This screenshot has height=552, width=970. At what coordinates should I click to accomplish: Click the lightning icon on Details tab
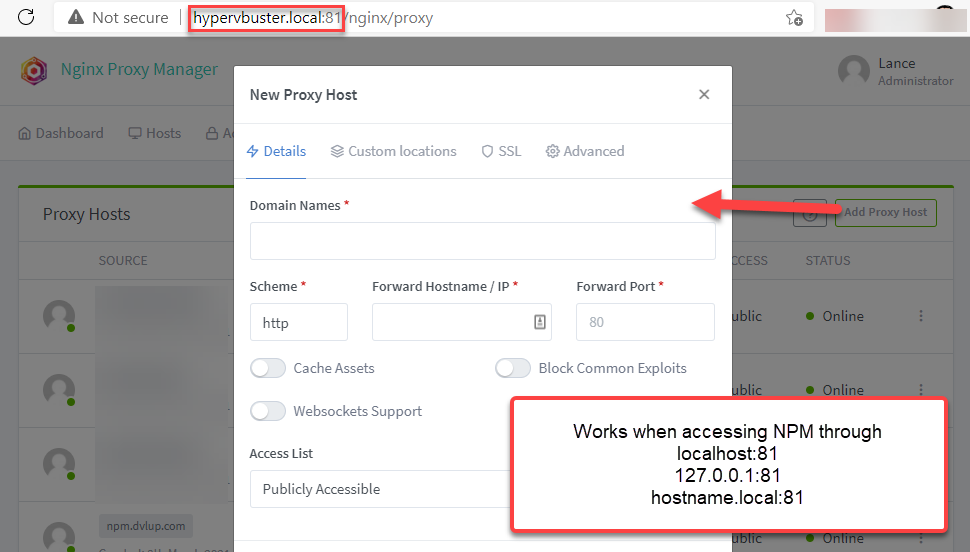(252, 151)
